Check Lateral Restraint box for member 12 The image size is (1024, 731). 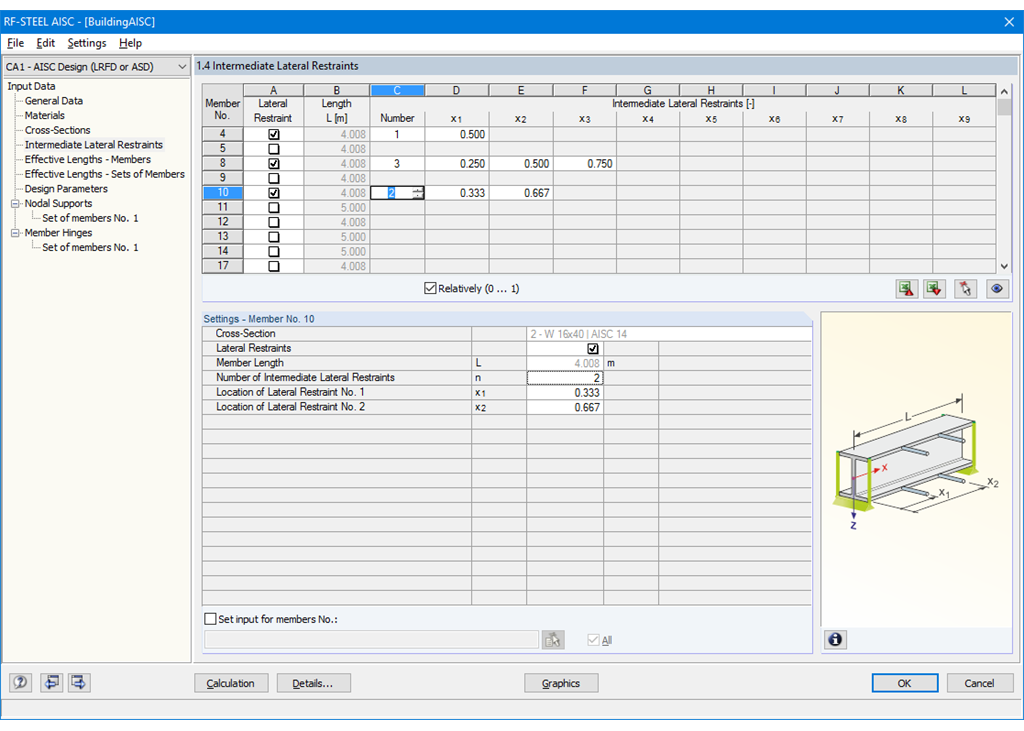coord(274,222)
